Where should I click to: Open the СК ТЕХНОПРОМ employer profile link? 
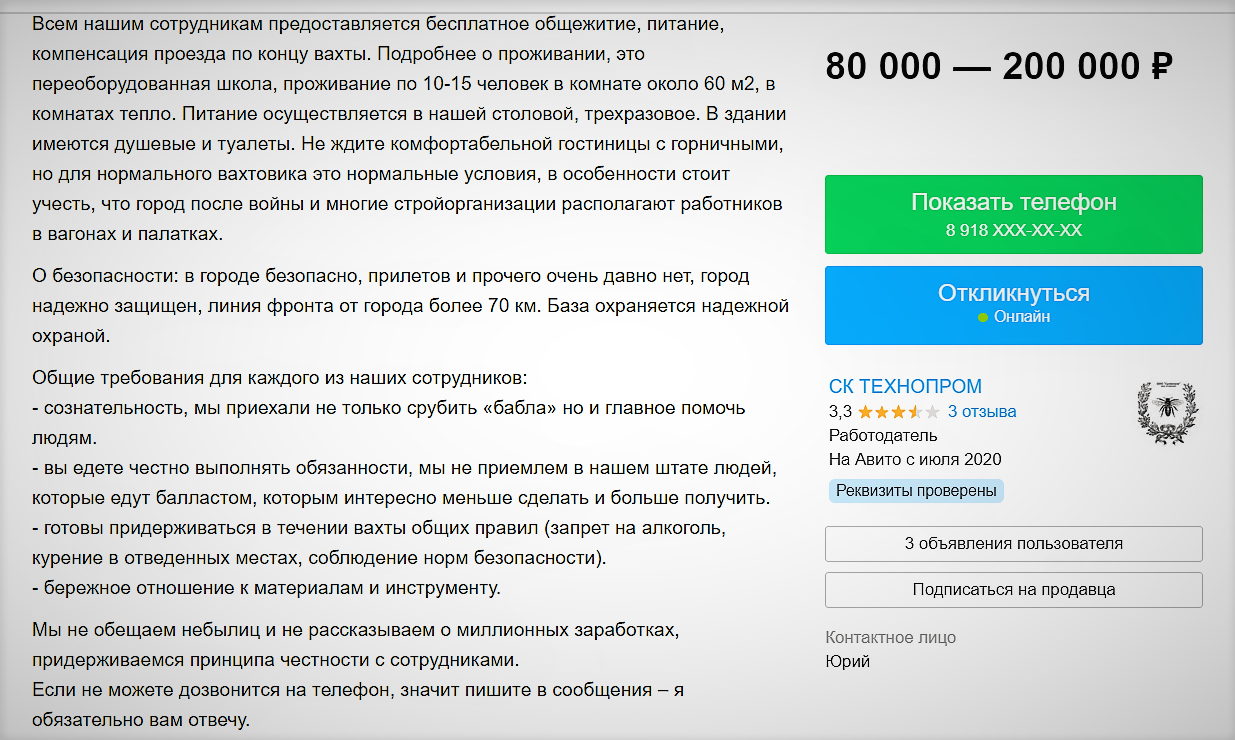[905, 386]
